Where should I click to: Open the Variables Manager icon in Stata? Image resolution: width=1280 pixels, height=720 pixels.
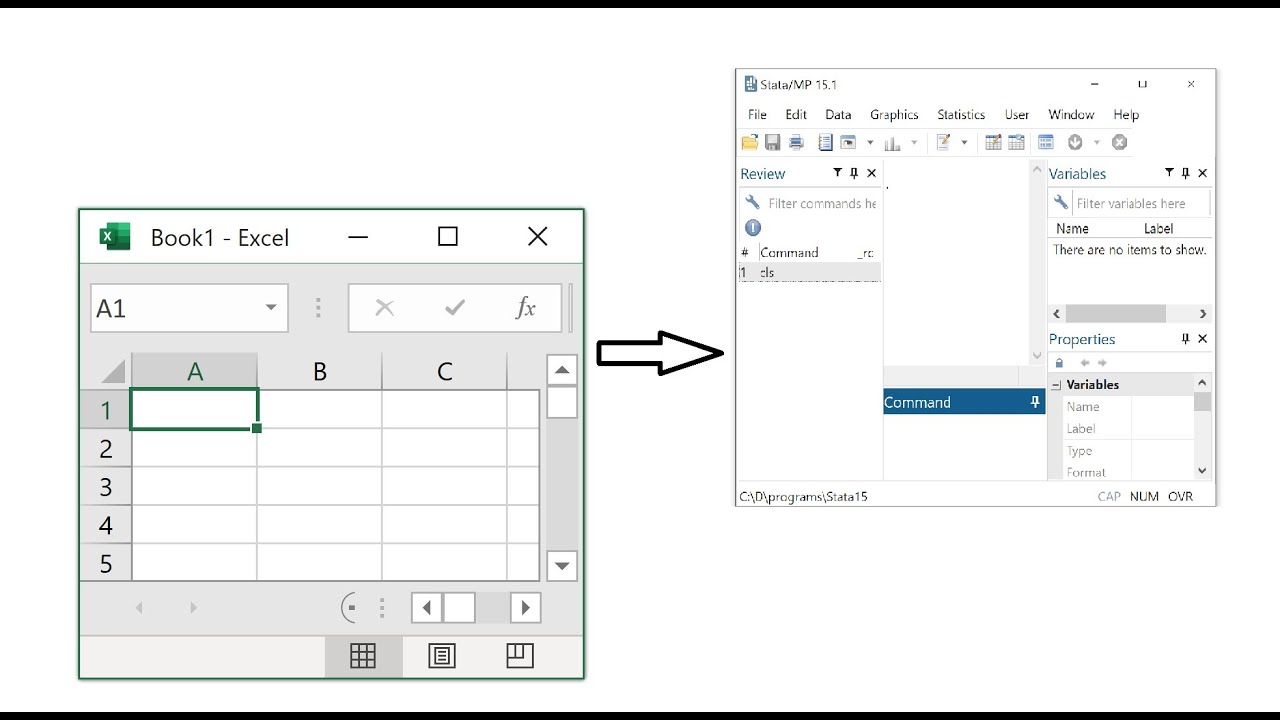coord(1046,142)
